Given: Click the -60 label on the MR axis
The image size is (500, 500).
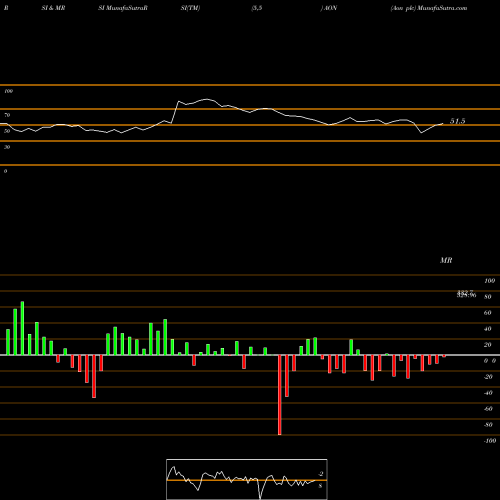Looking at the screenshot, I should [x=488, y=409].
